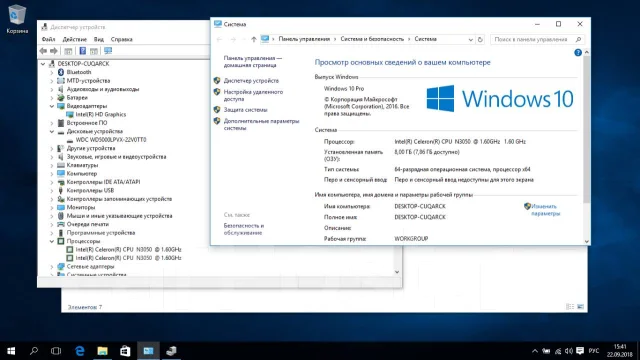Switch input language РУС indicator
The height and width of the screenshot is (360, 640).
point(594,351)
